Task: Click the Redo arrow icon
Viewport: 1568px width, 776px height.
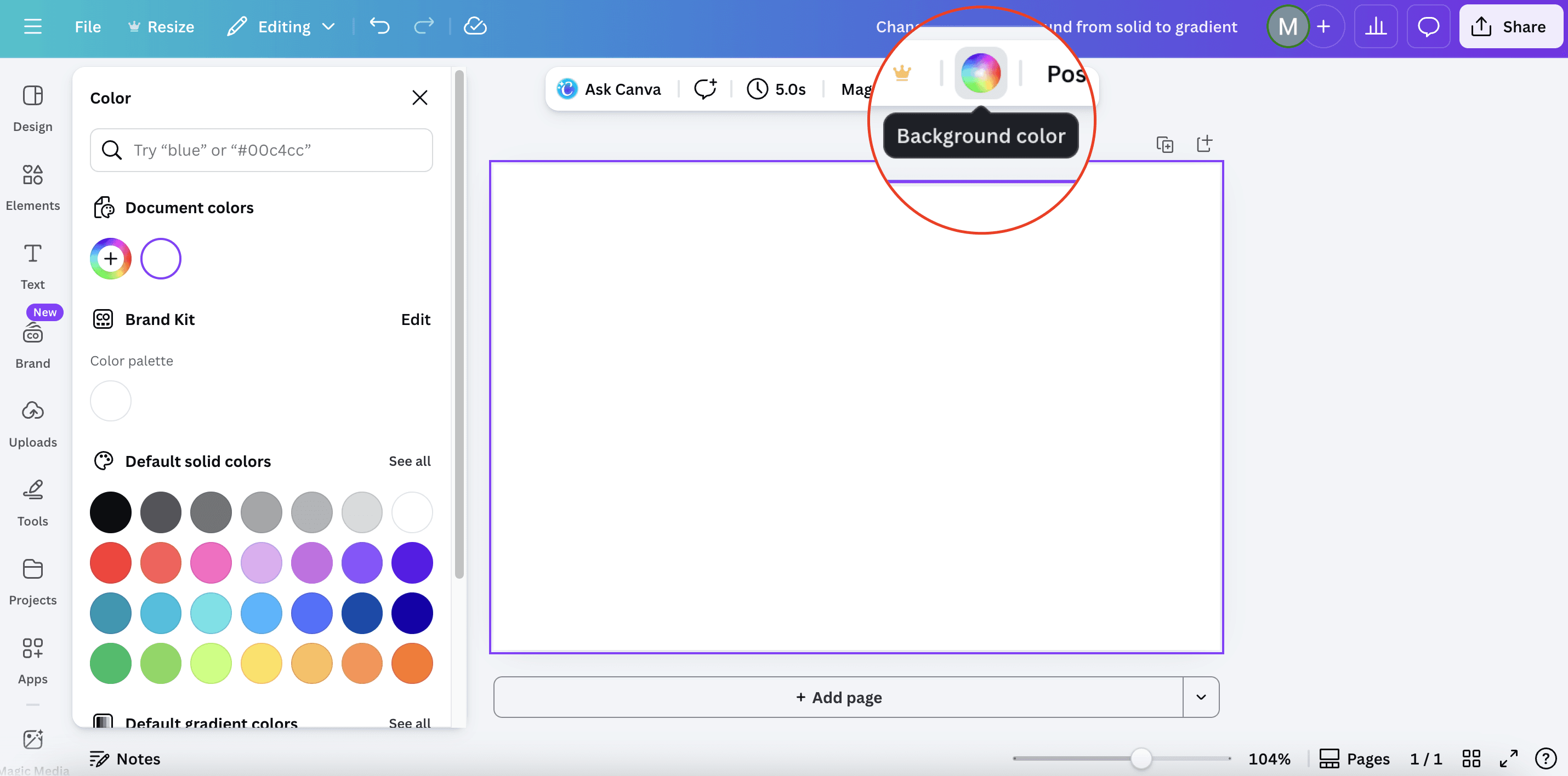Action: coord(424,26)
